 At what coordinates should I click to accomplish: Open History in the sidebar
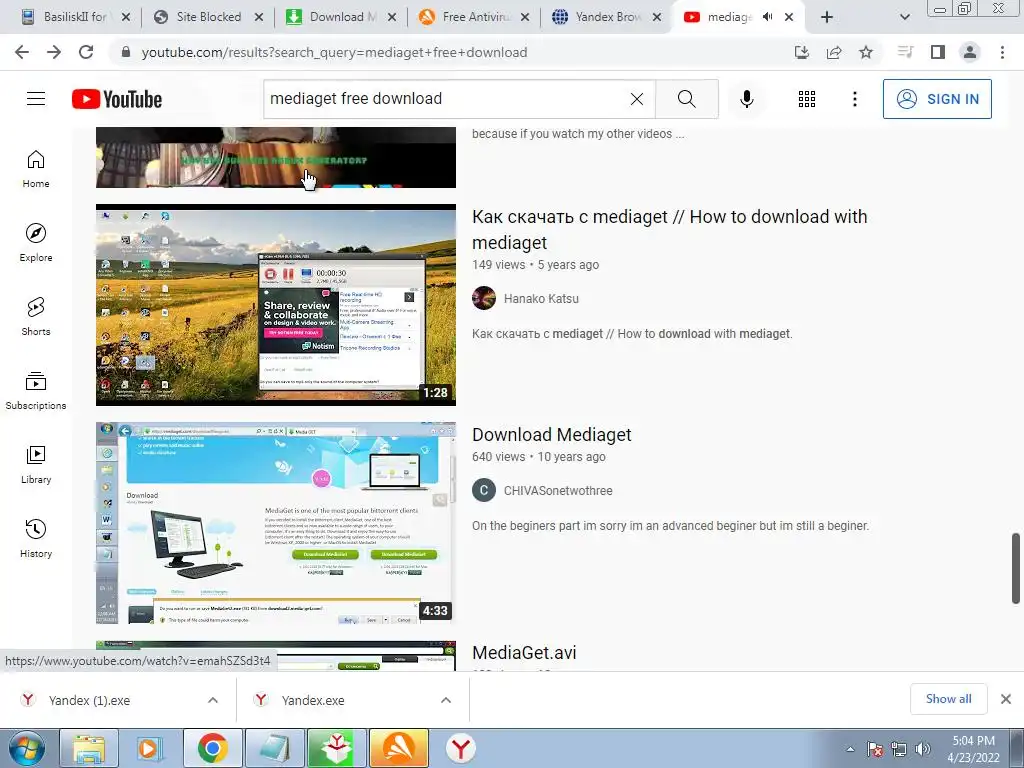pyautogui.click(x=36, y=539)
